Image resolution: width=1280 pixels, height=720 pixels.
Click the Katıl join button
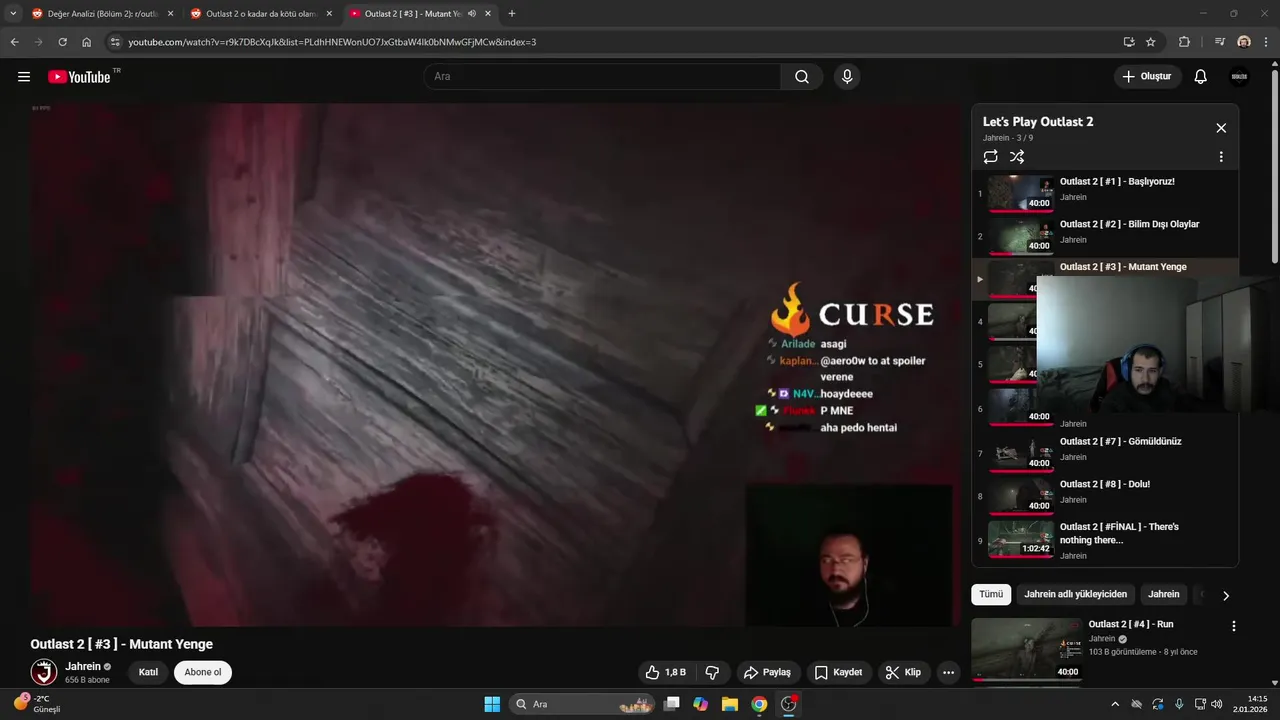[x=148, y=672]
